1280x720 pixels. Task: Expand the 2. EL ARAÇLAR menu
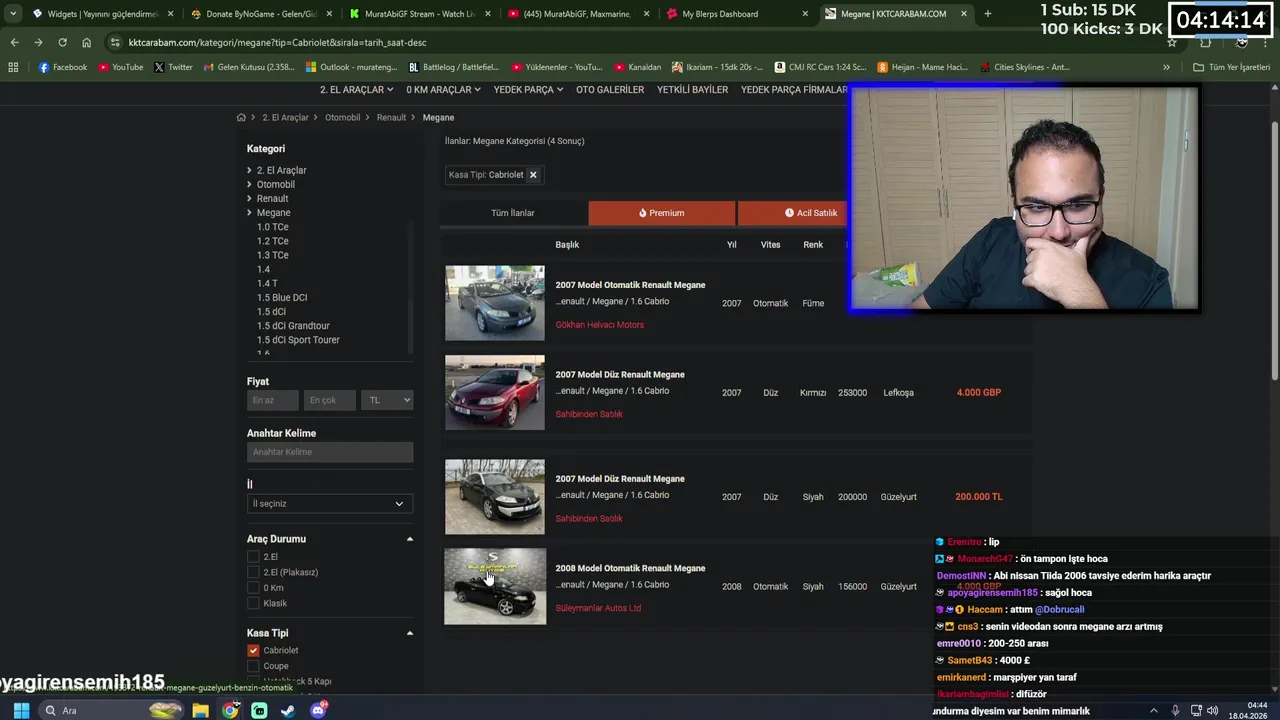click(x=357, y=89)
